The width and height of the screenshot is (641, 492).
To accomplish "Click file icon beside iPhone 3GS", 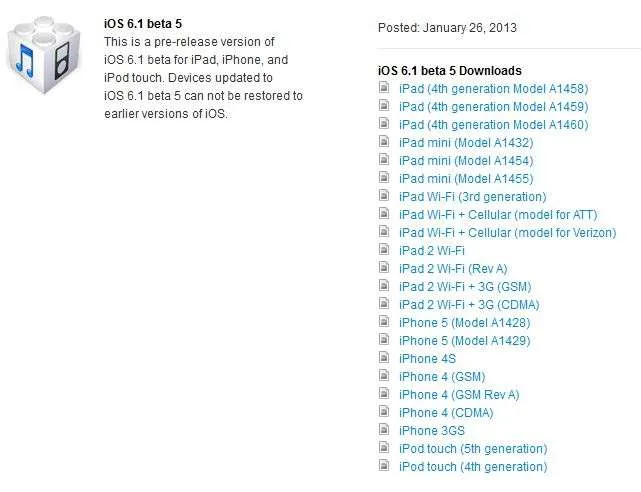I will pos(384,429).
